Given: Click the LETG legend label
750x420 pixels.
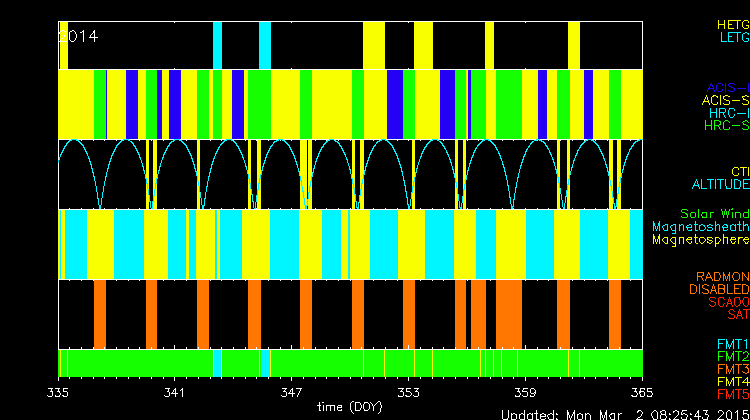Looking at the screenshot, I should coord(733,37).
